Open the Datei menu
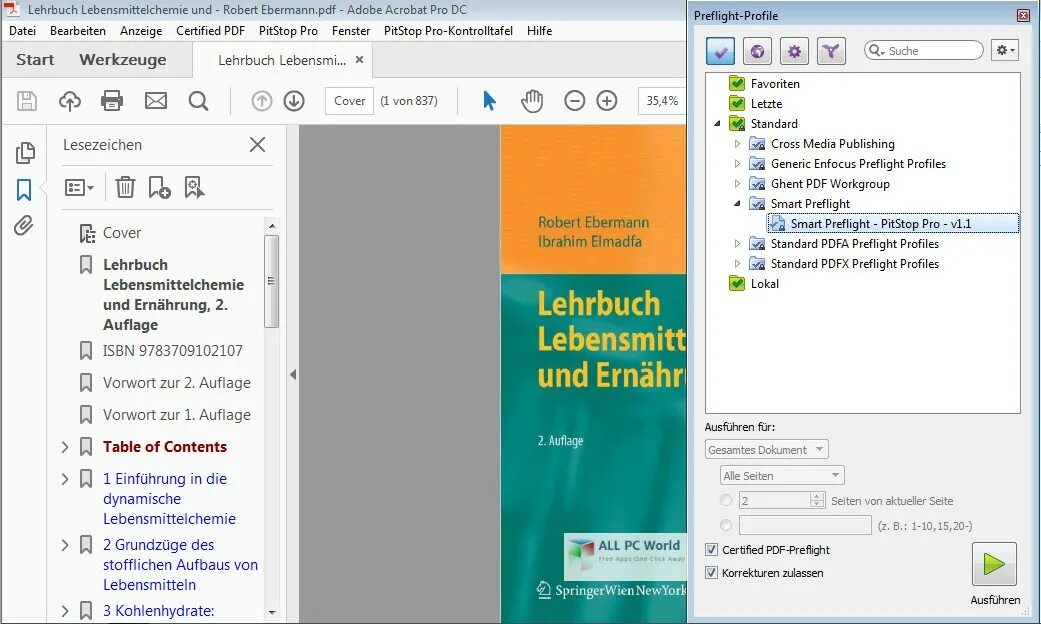This screenshot has width=1041, height=624. point(23,31)
